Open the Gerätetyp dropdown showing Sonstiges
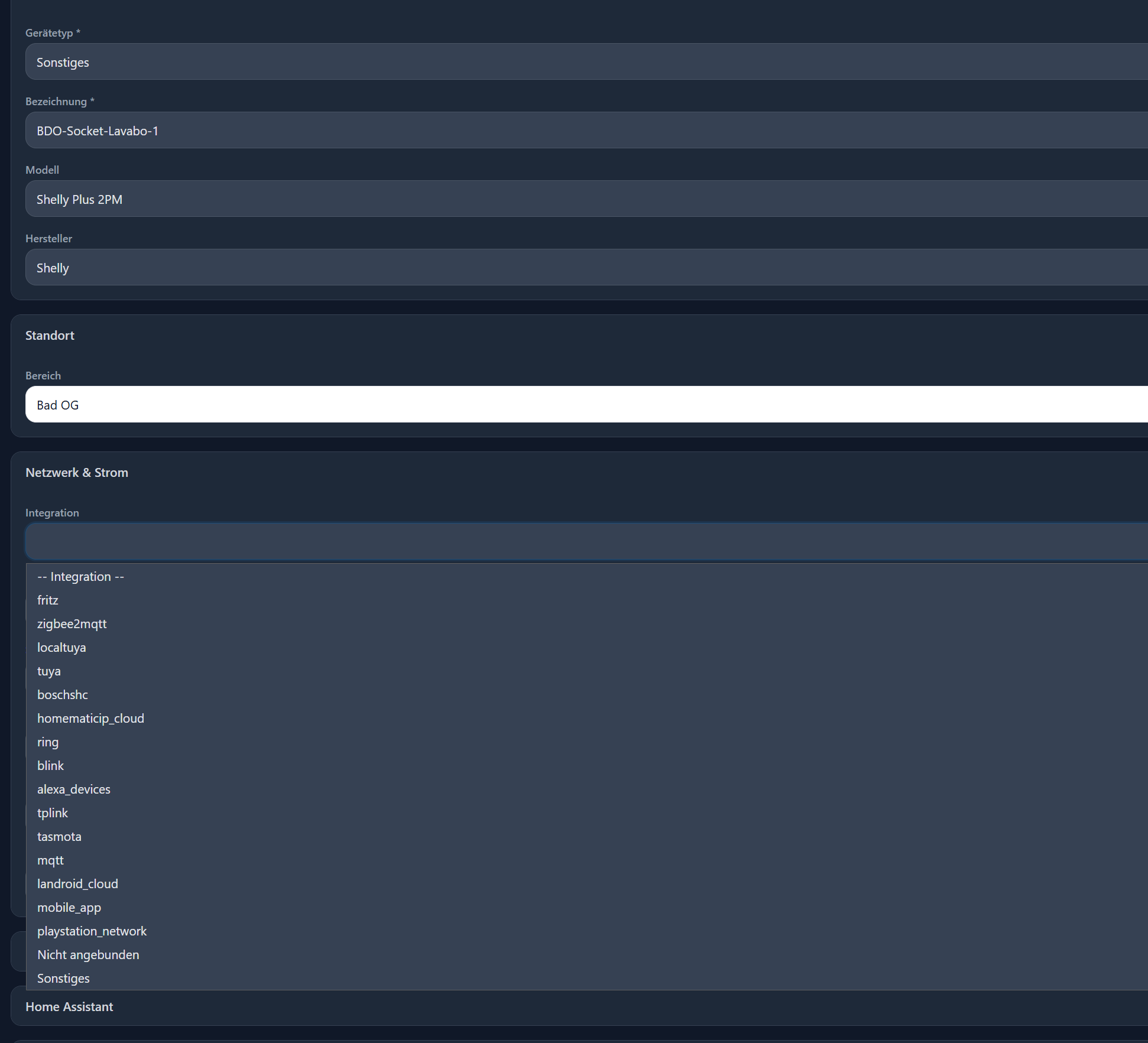 point(585,62)
